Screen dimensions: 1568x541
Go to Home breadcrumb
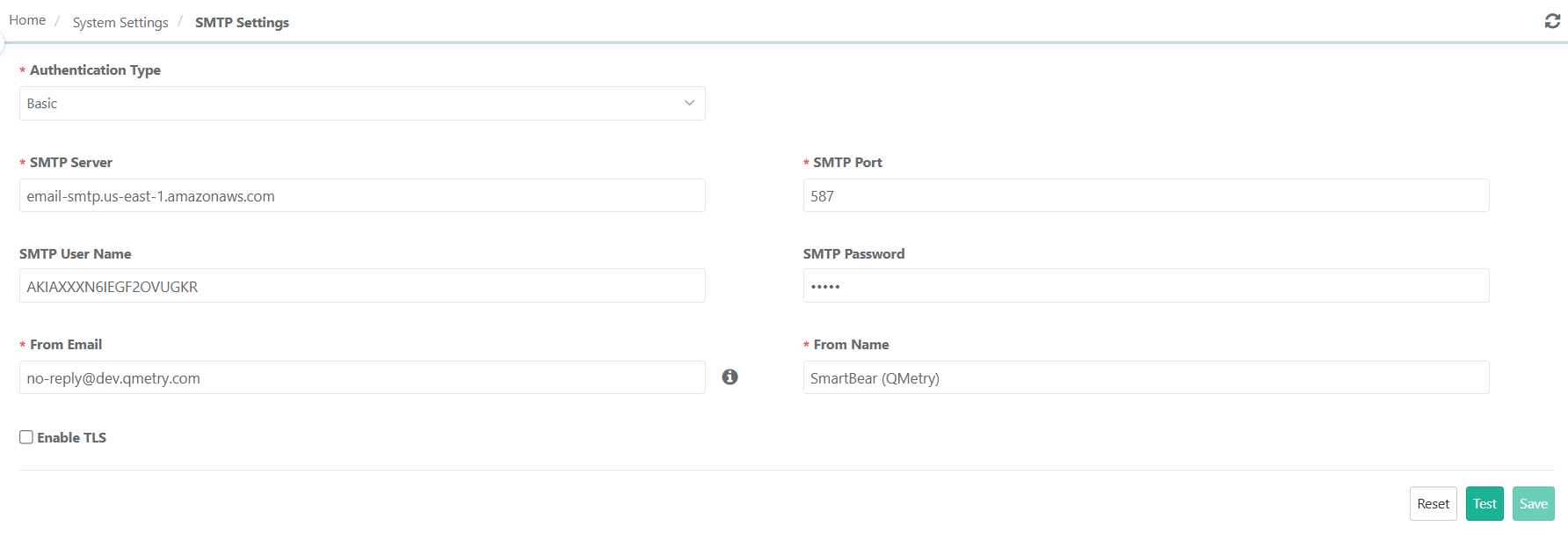(x=27, y=20)
